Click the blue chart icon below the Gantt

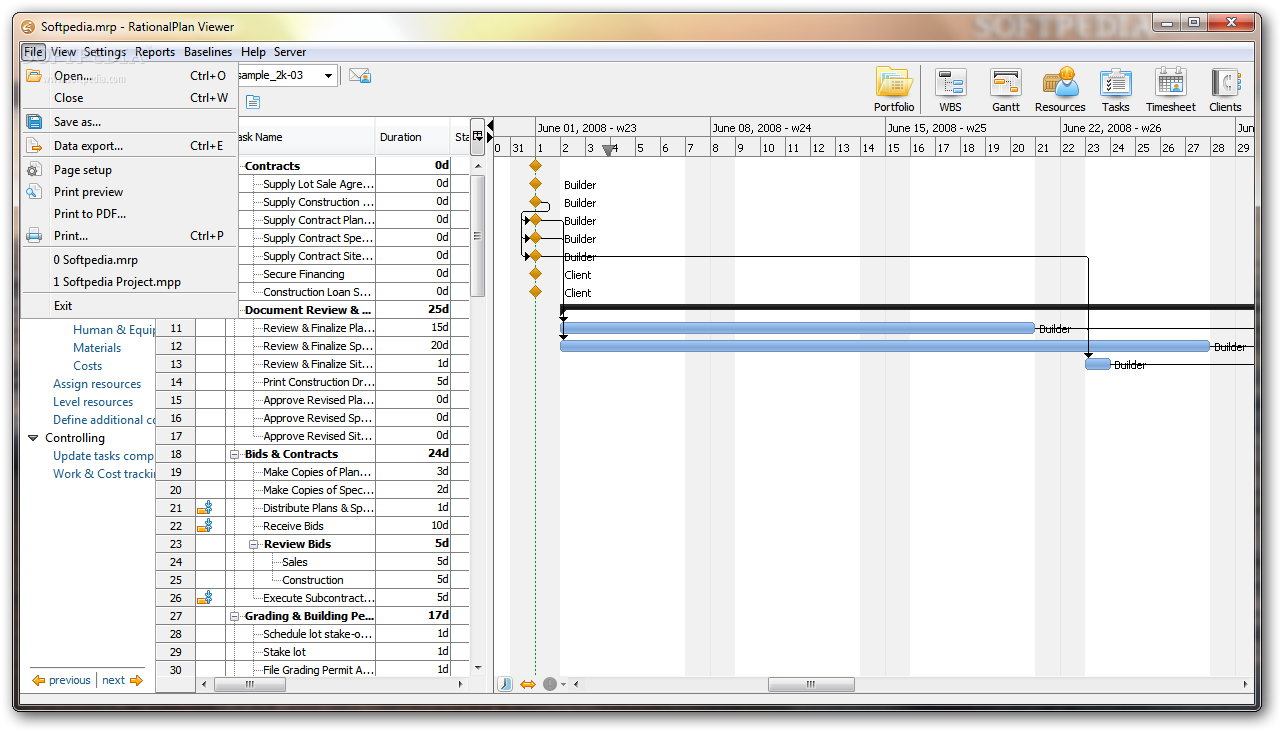[505, 684]
